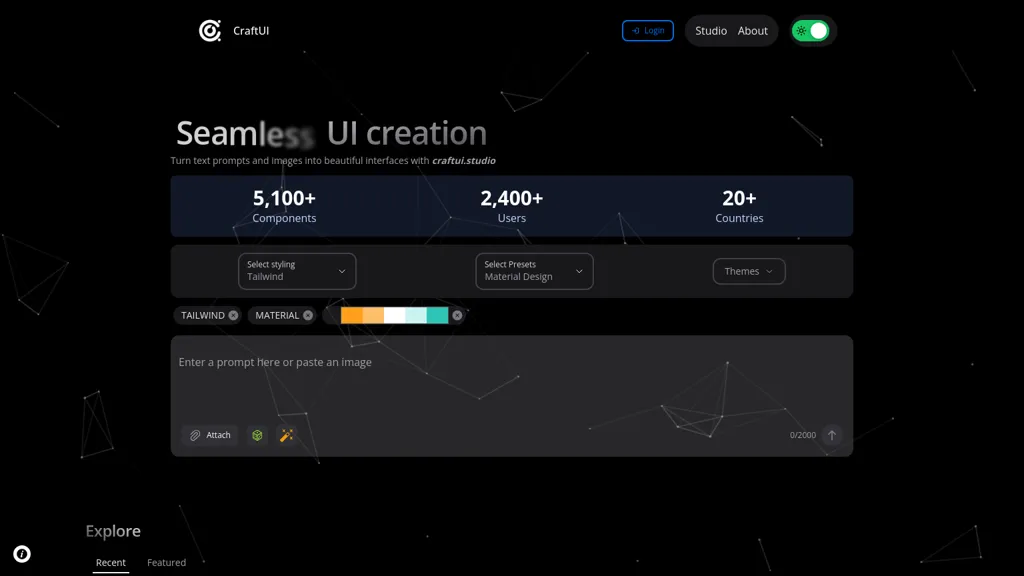
Task: Go to the Studio menu item
Action: coord(711,31)
